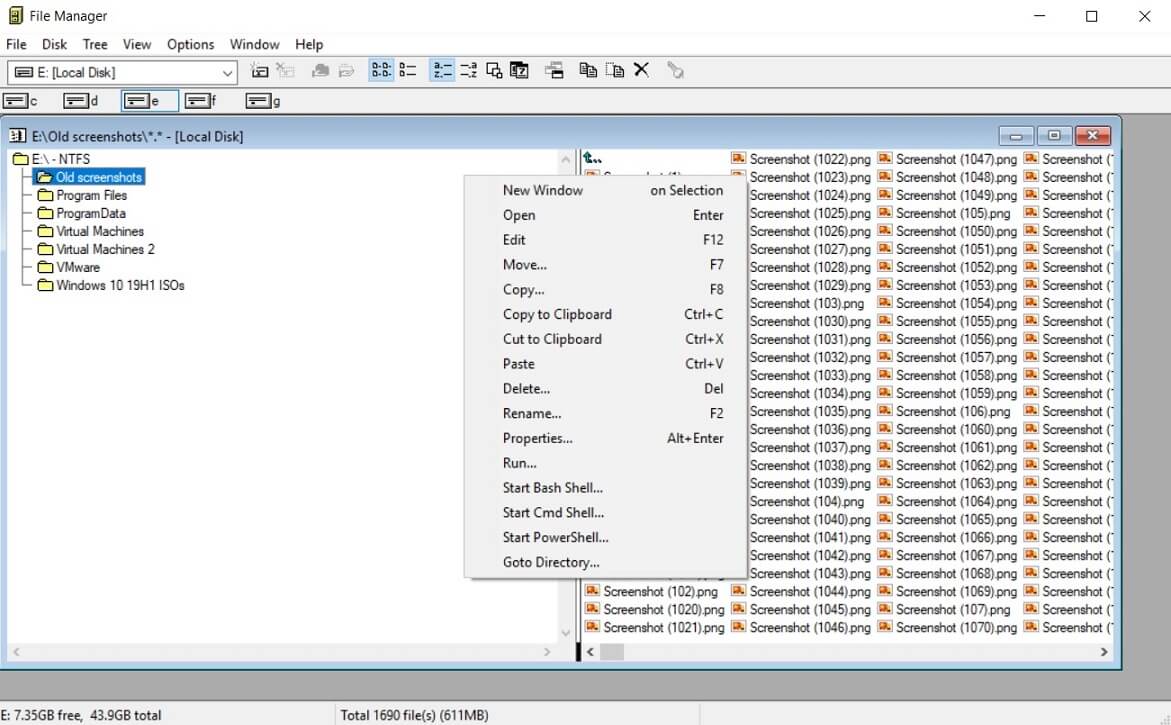The height and width of the screenshot is (725, 1171).
Task: Click the Connect Network Drive toolbar icon
Action: [259, 71]
